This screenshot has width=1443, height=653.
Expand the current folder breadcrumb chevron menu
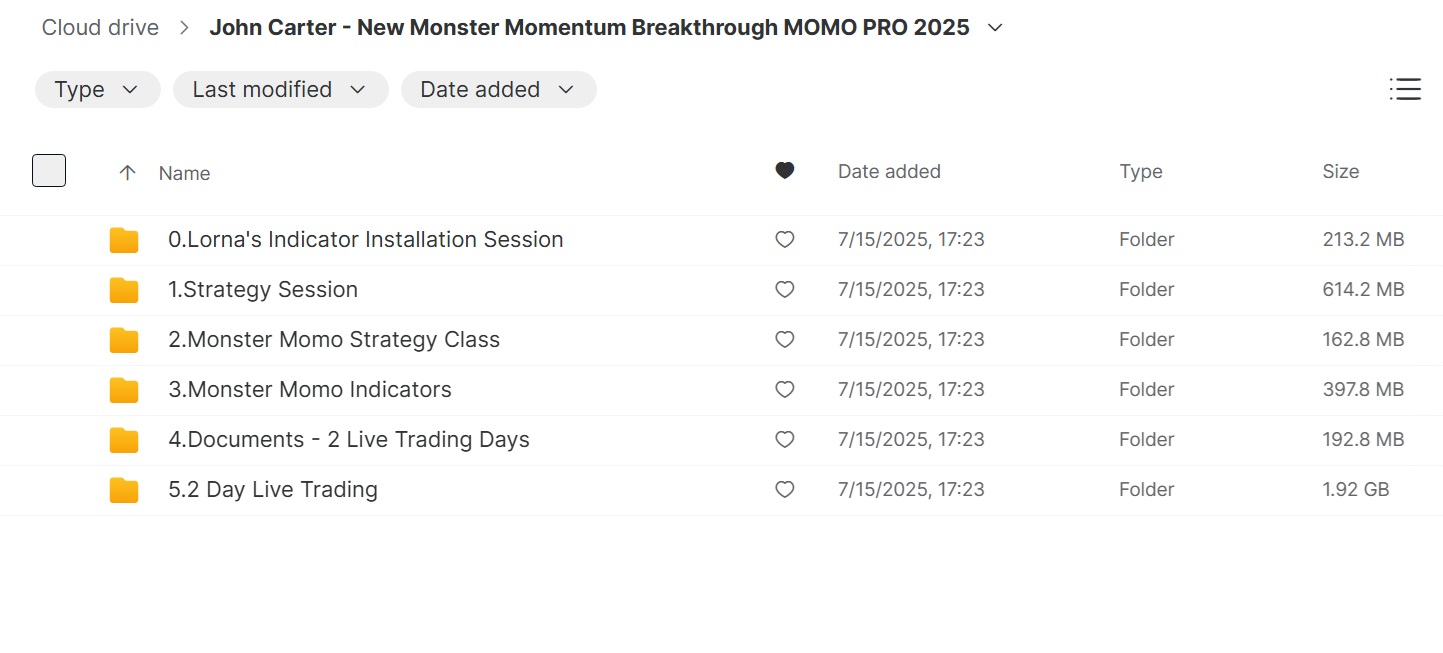pos(995,28)
